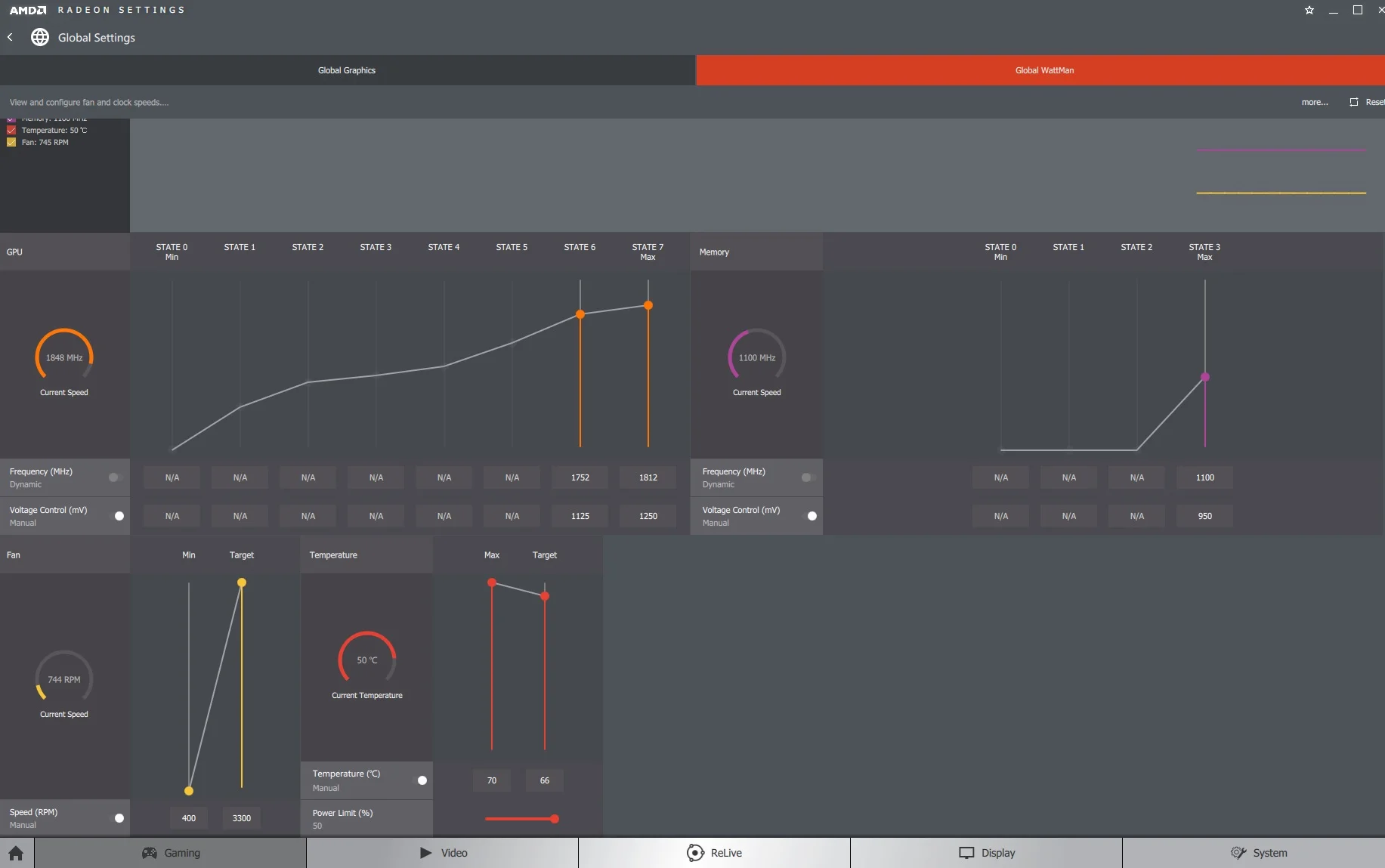Click fan Min yellow graph point
The width and height of the screenshot is (1385, 868).
pos(189,791)
